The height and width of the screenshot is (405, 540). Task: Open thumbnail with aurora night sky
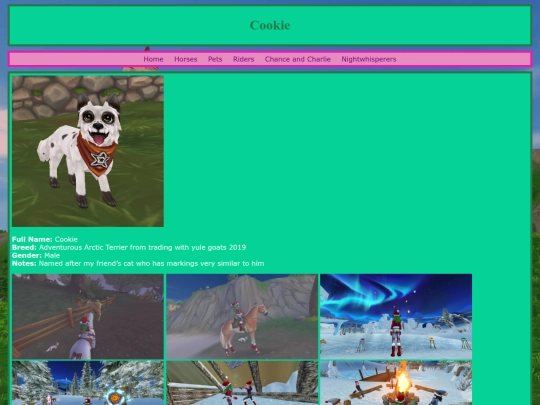[396, 316]
